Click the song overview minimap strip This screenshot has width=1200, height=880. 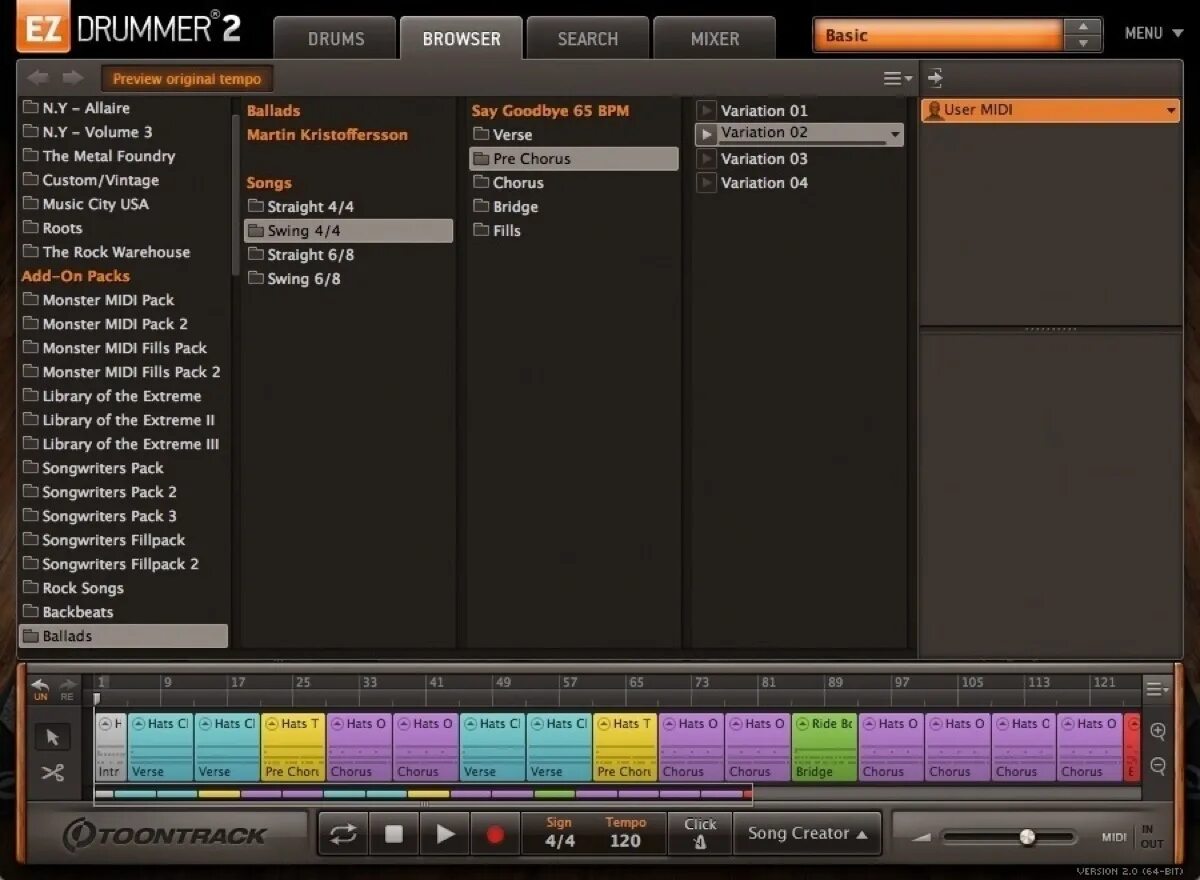click(423, 794)
